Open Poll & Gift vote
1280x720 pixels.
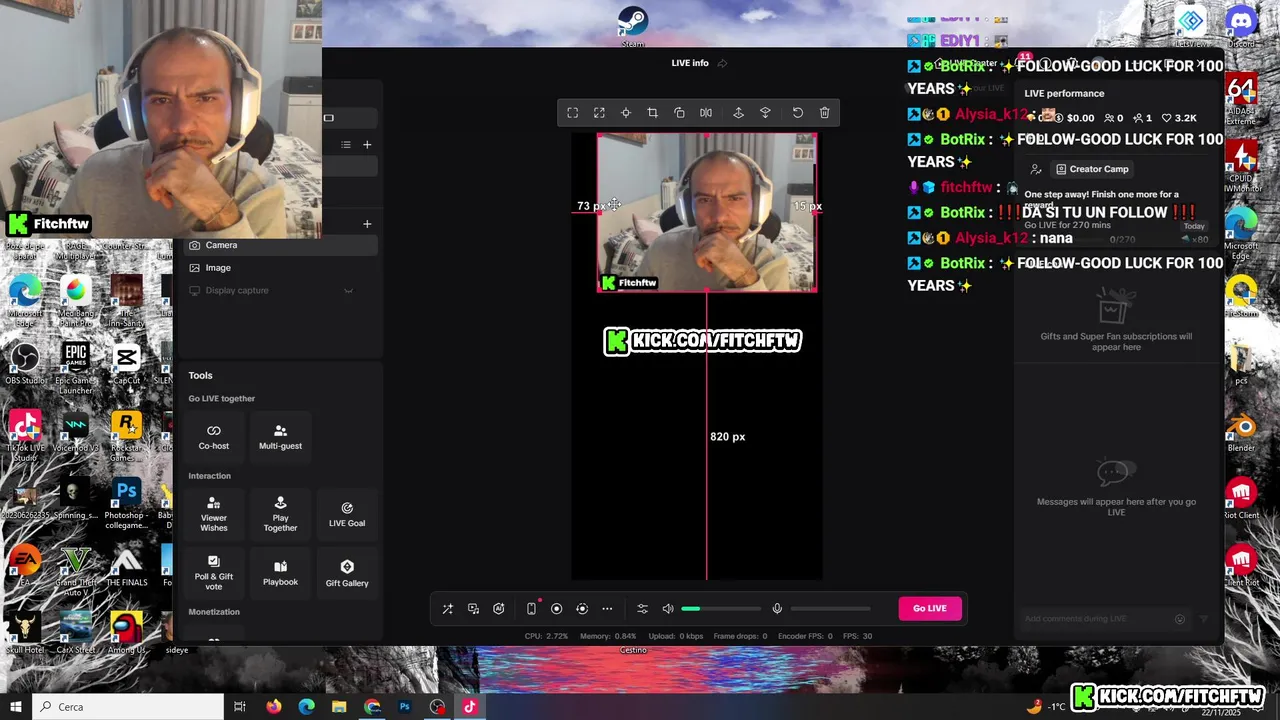click(214, 572)
